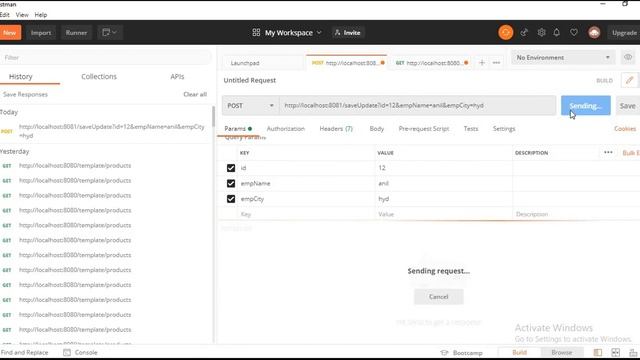
Task: Click the new window icon button
Action: (x=110, y=32)
